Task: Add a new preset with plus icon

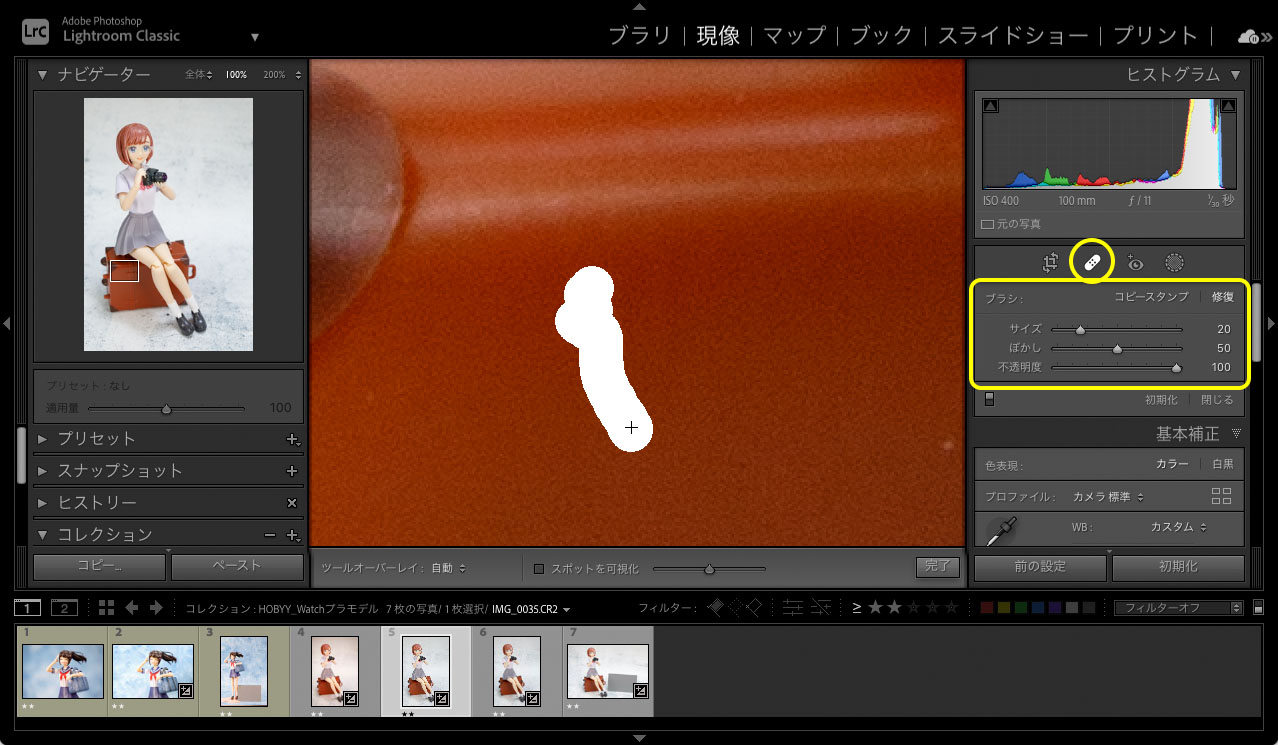Action: click(x=293, y=439)
